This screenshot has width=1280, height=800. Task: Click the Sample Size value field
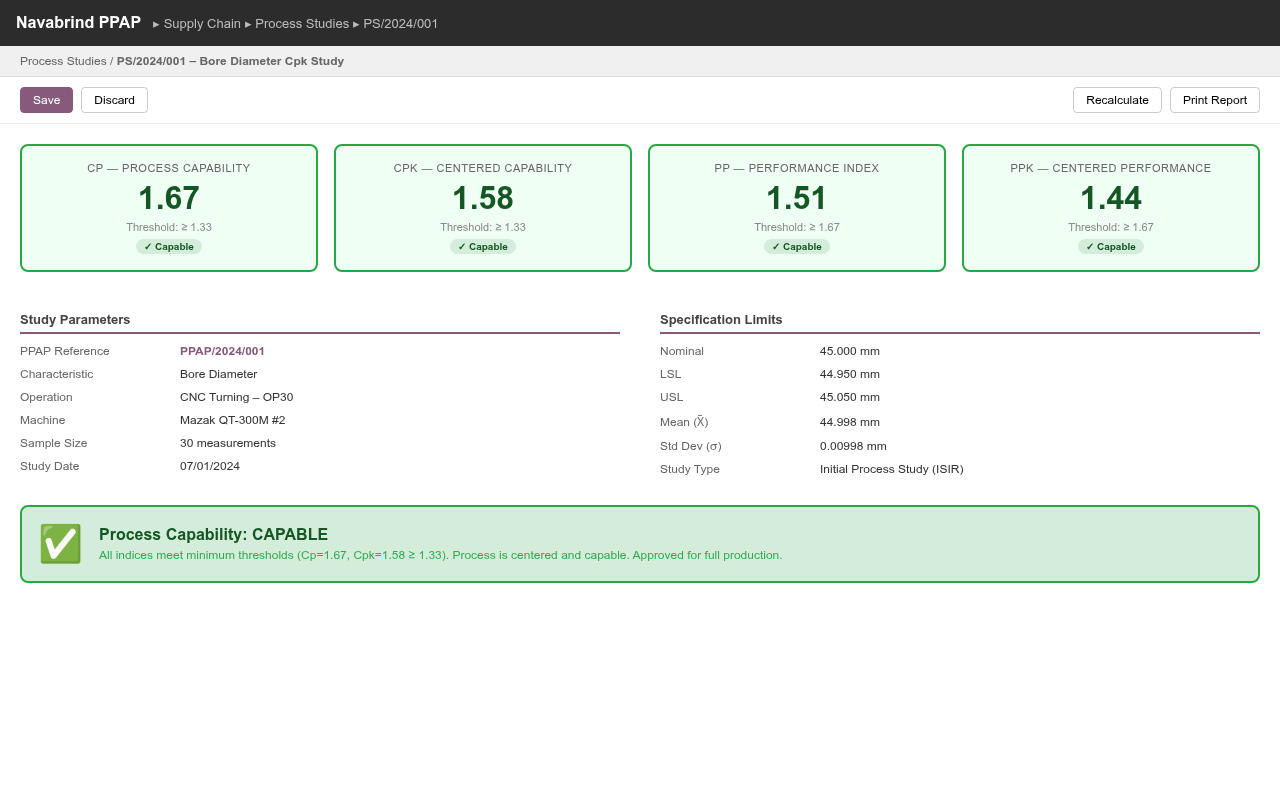[x=228, y=443]
